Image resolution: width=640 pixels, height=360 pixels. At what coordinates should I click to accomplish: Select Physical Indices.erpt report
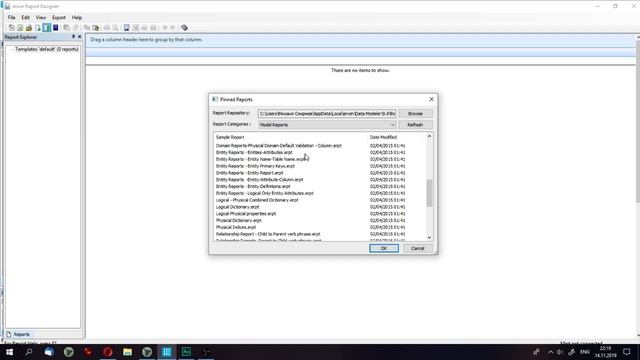click(x=236, y=227)
